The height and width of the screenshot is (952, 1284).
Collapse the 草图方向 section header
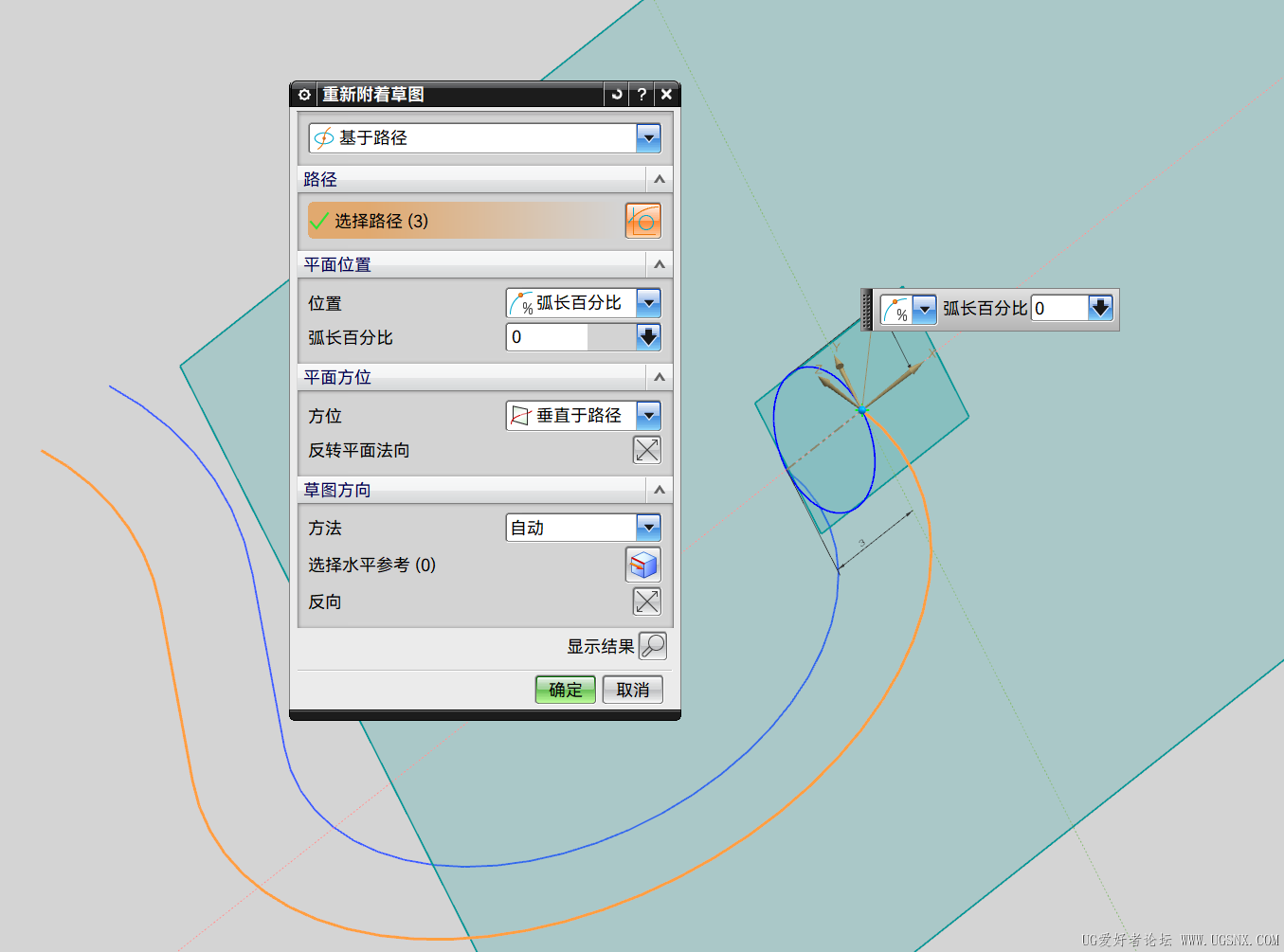coord(660,490)
